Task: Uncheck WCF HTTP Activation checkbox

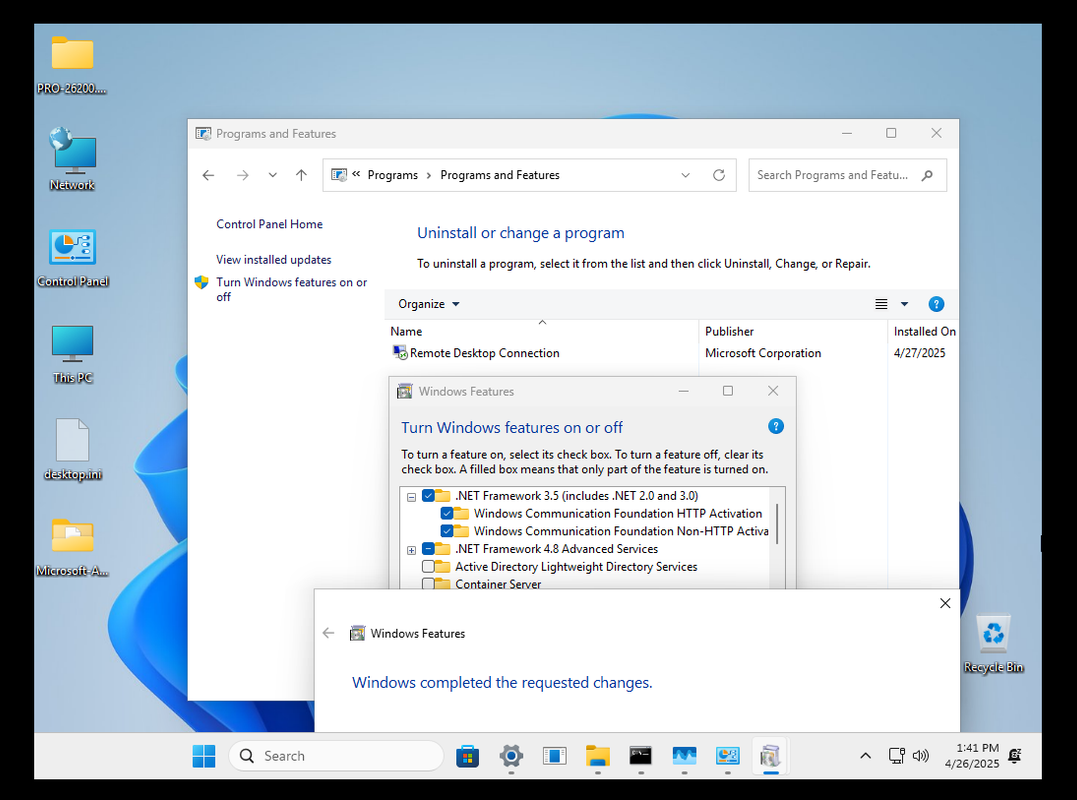Action: click(446, 514)
